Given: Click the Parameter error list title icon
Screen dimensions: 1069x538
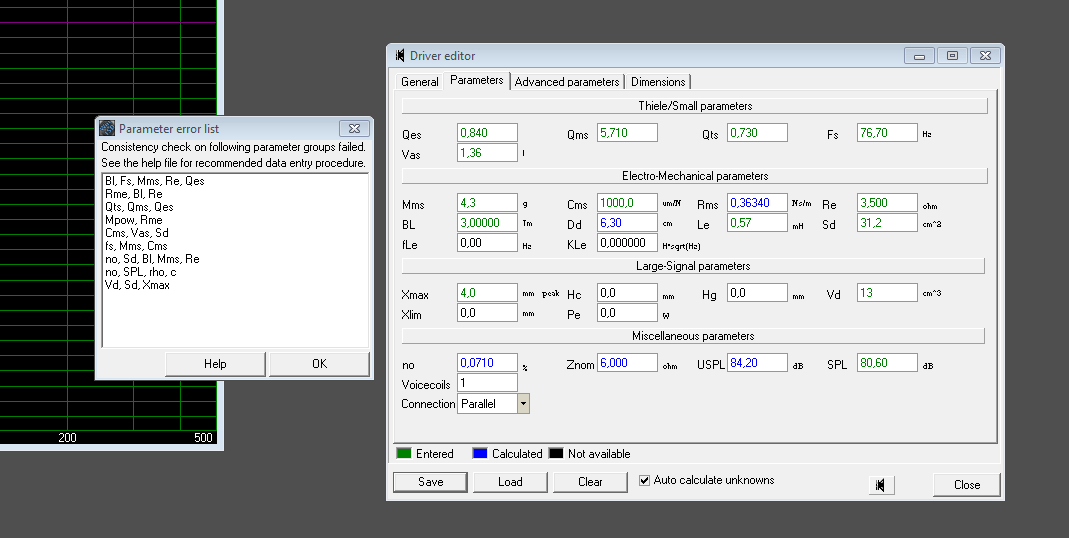Looking at the screenshot, I should point(107,128).
